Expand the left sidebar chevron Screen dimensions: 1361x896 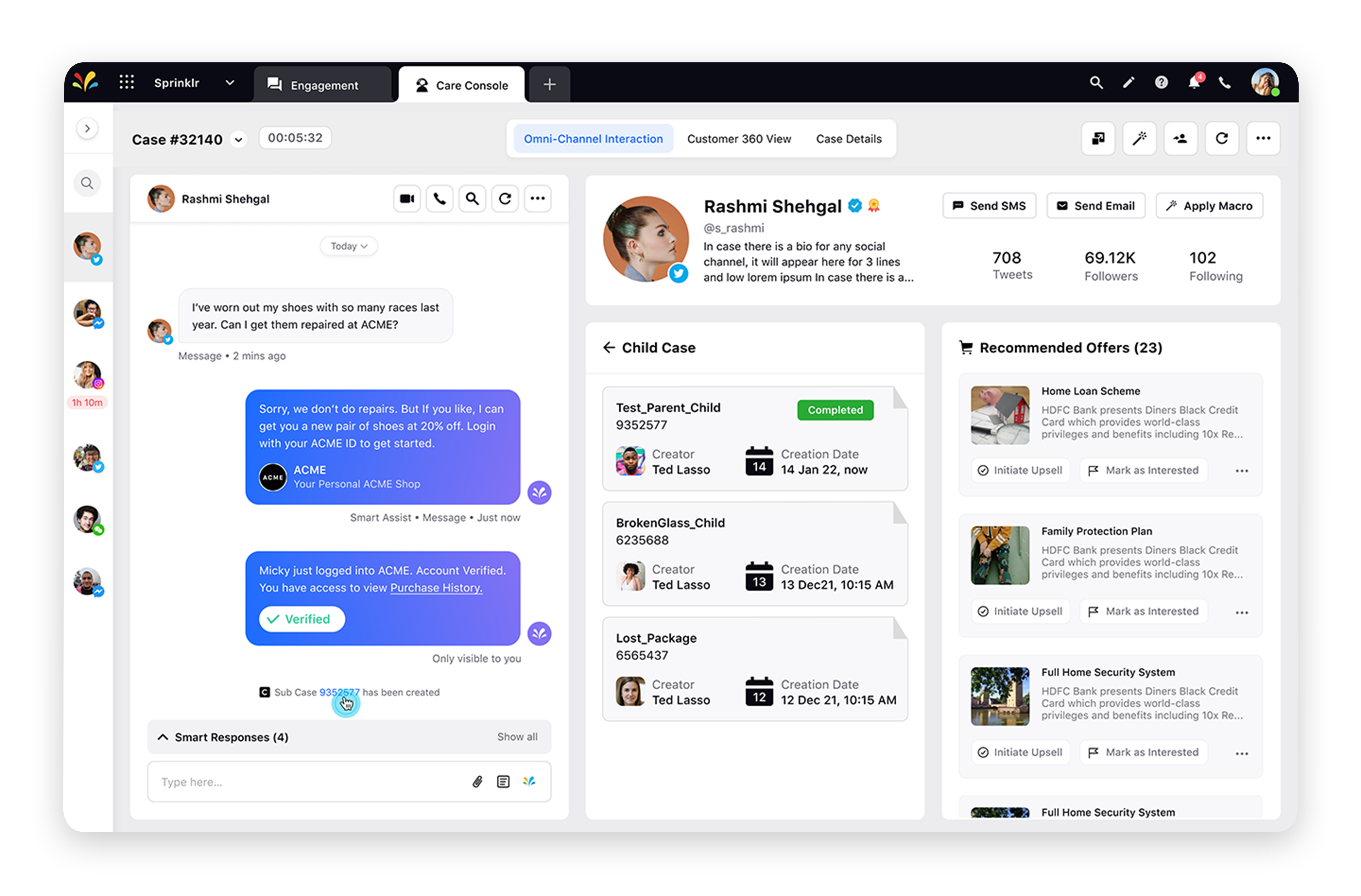coord(87,129)
